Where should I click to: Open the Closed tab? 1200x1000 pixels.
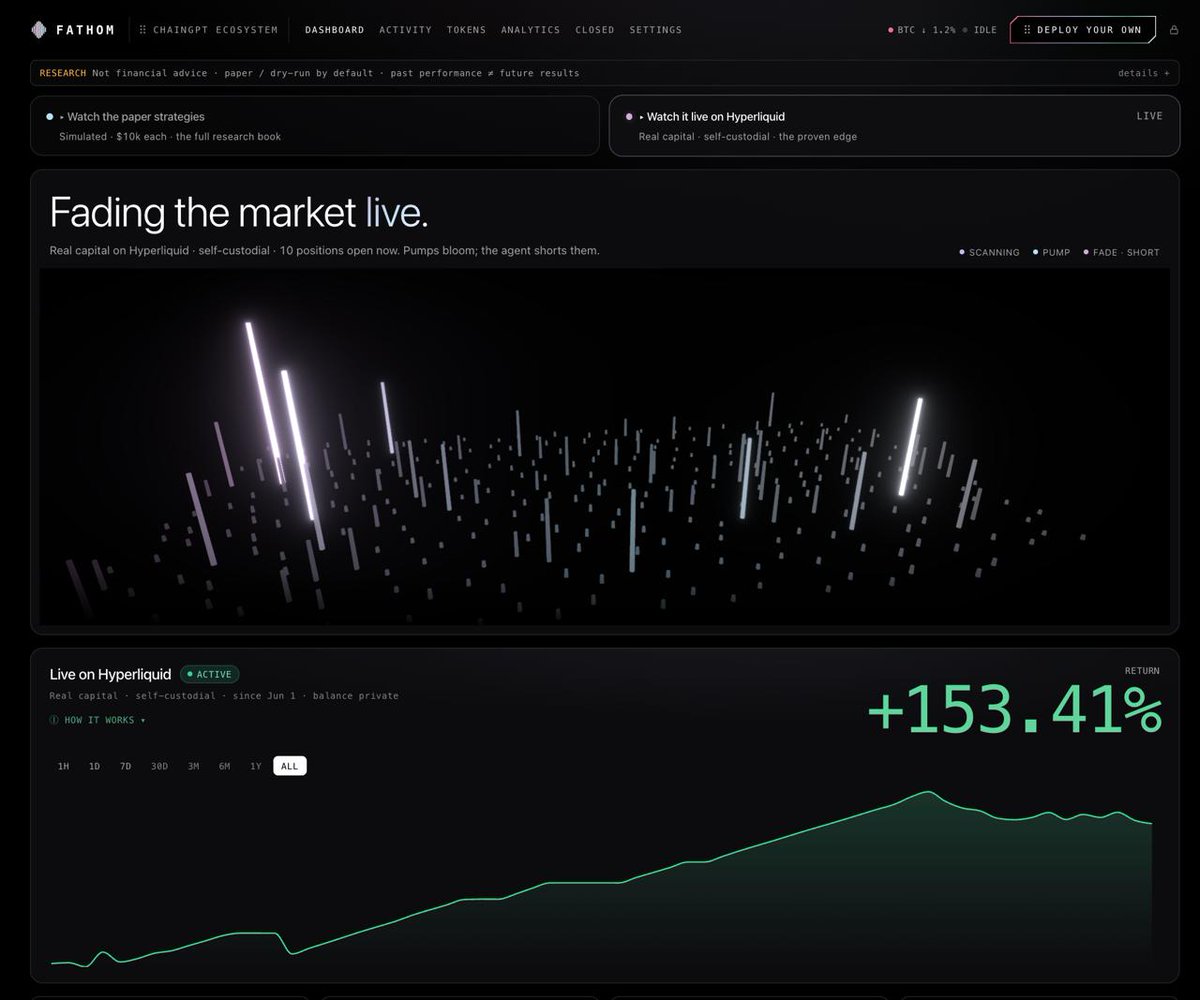pos(594,30)
